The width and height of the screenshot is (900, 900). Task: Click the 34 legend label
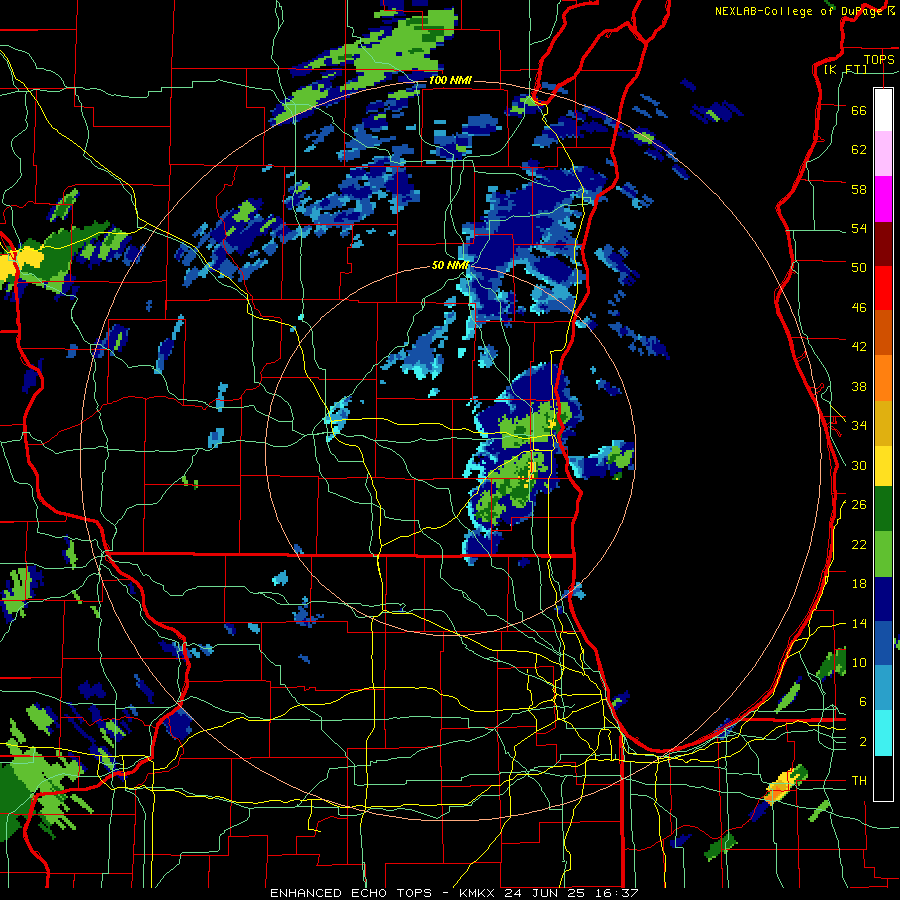(859, 426)
